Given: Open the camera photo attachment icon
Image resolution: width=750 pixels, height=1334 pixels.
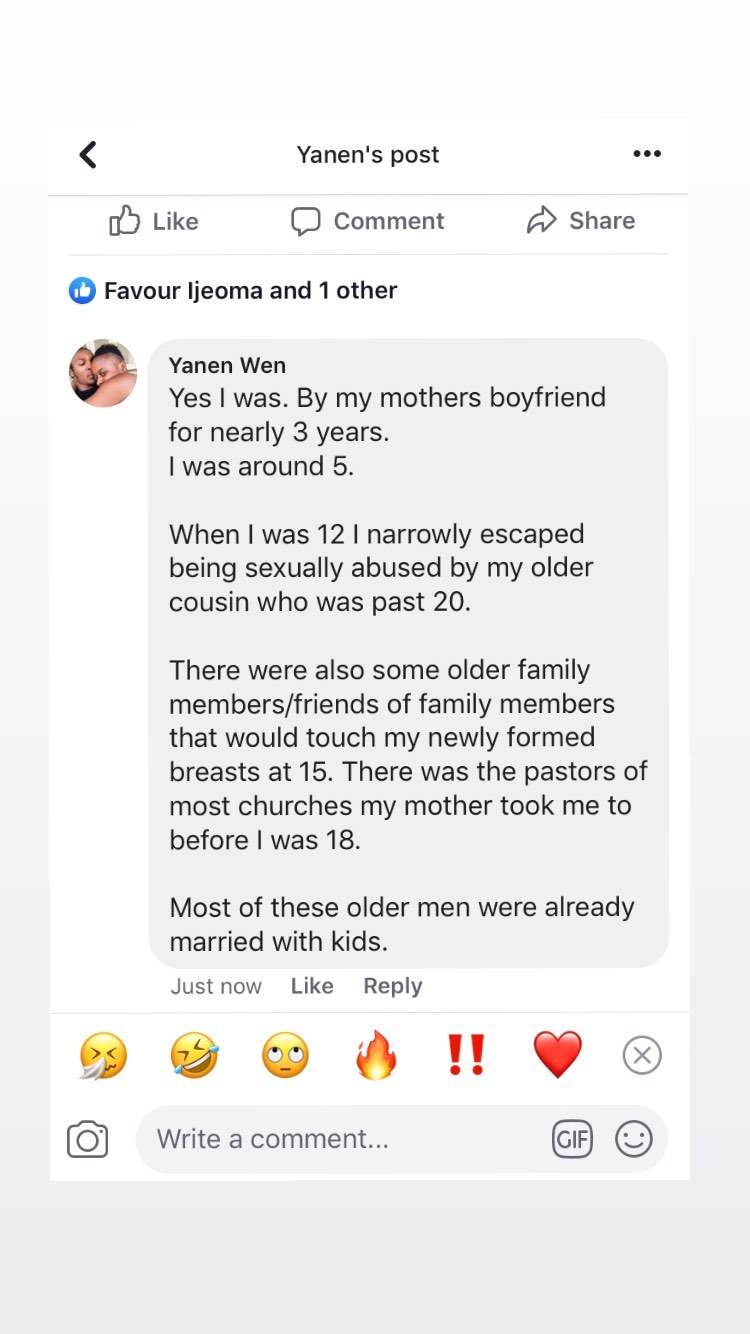Looking at the screenshot, I should 88,1140.
